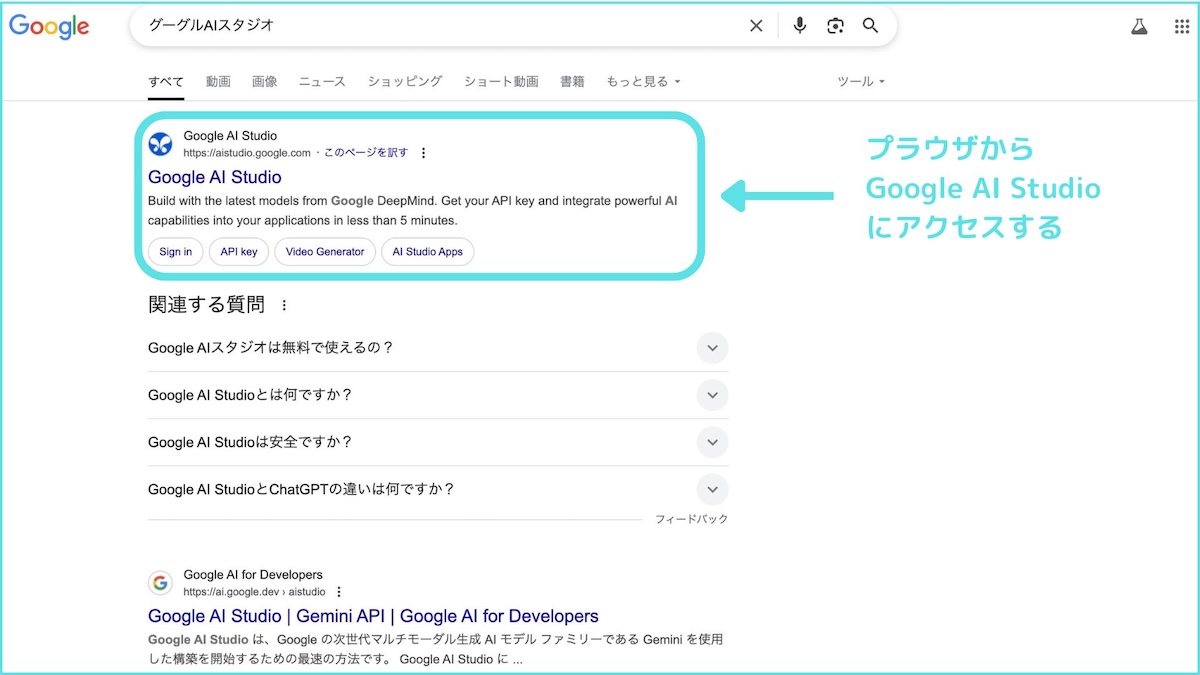Open the 書籍 tab
Viewport: 1200px width, 675px height.
point(572,82)
